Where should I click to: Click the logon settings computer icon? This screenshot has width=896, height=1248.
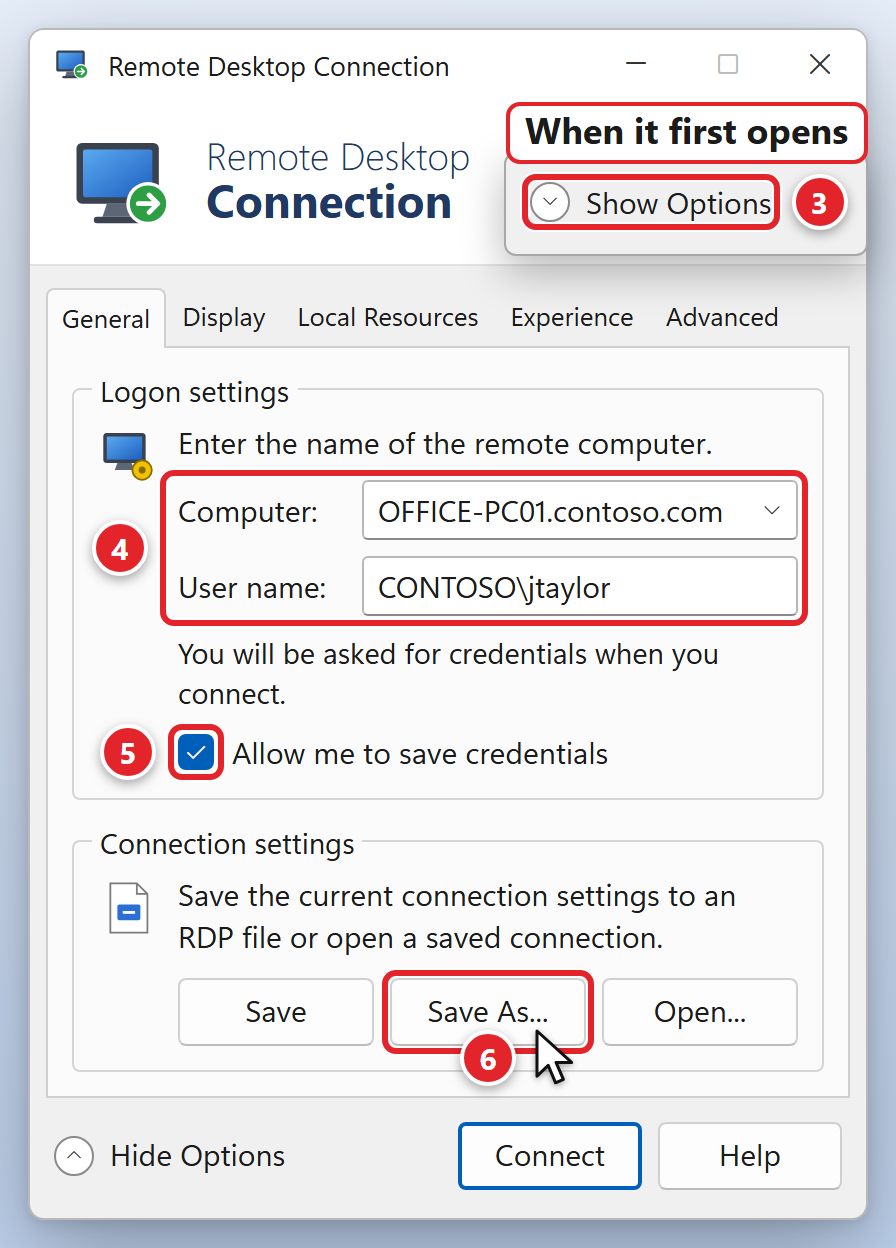point(127,456)
